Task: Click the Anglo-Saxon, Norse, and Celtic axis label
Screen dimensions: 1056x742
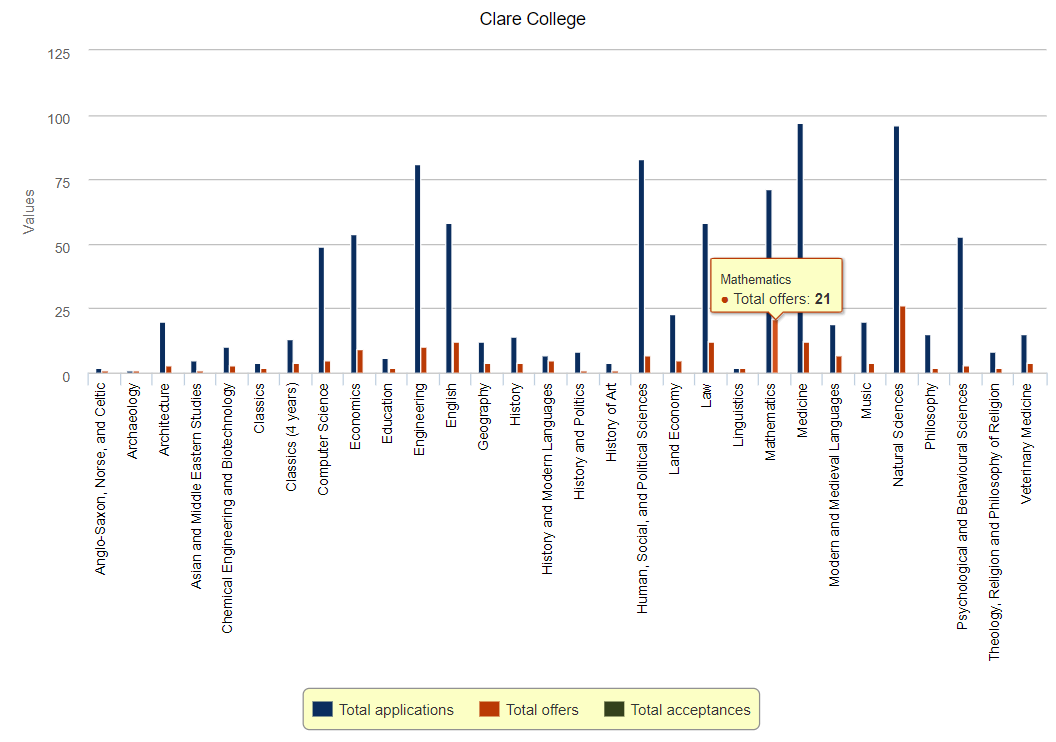Action: click(x=100, y=479)
